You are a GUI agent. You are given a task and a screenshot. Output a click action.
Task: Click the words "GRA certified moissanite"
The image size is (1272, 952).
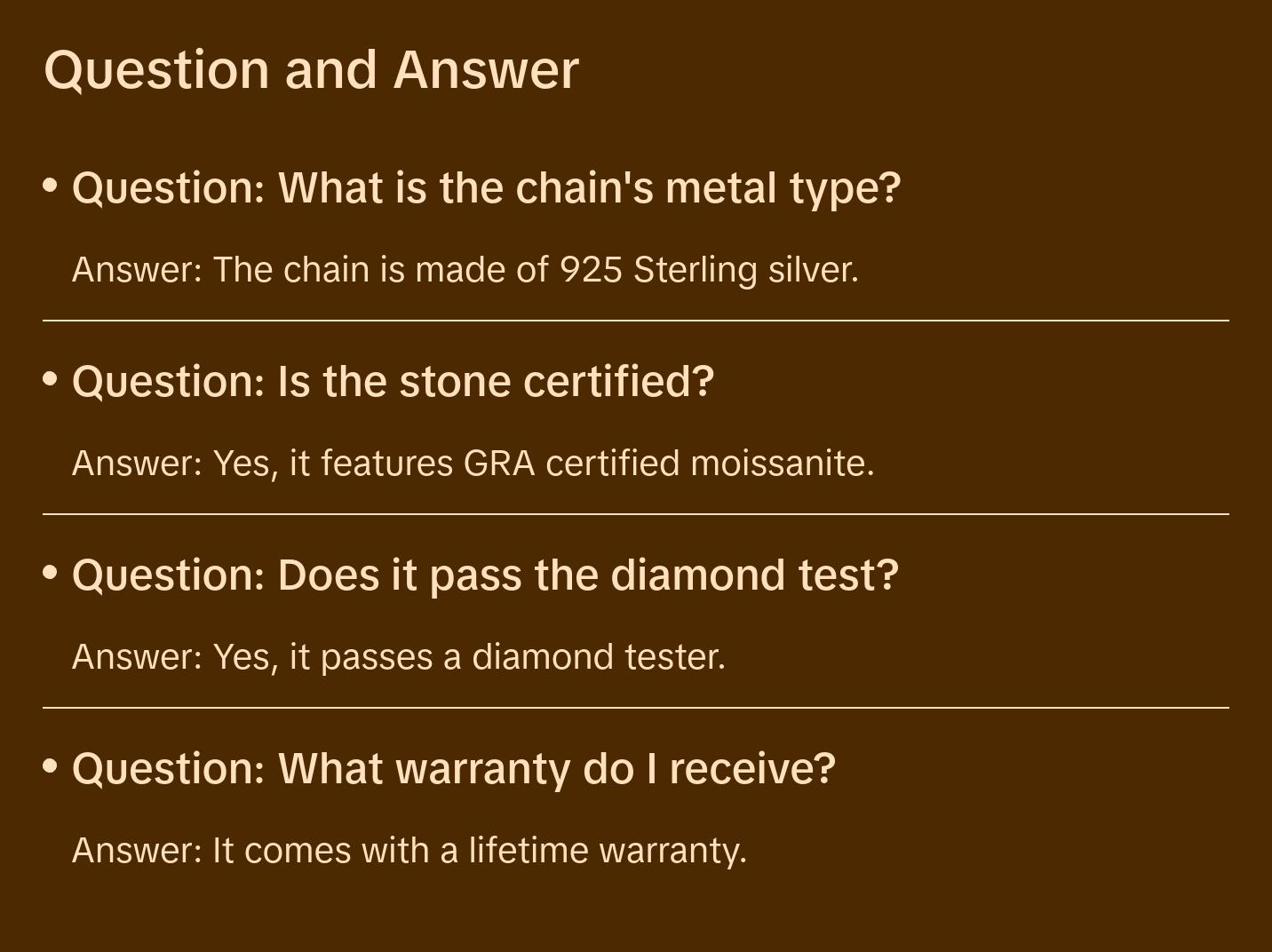pyautogui.click(x=668, y=464)
